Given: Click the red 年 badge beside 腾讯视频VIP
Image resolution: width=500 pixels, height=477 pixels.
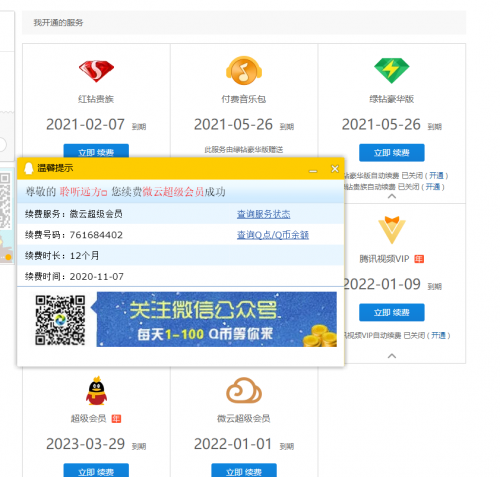Looking at the screenshot, I should [x=419, y=259].
